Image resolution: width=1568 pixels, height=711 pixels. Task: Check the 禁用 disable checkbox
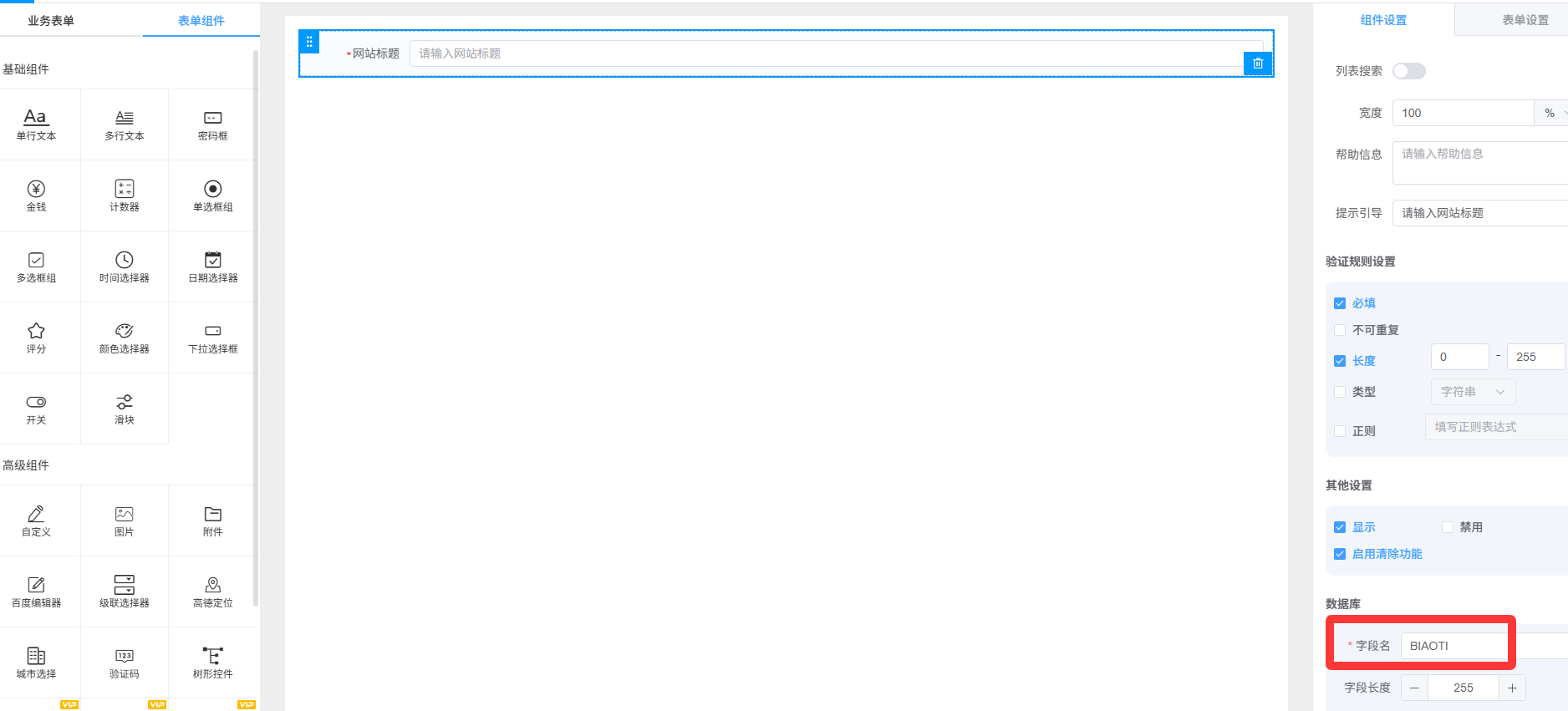[1448, 527]
